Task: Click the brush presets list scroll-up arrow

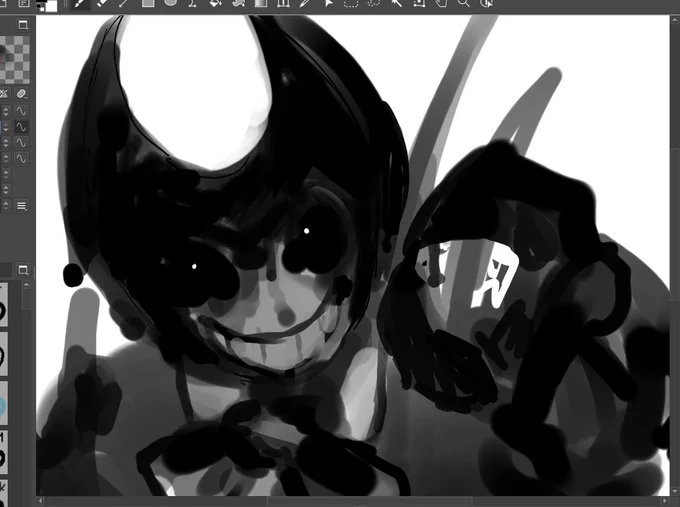Action: click(x=26, y=285)
